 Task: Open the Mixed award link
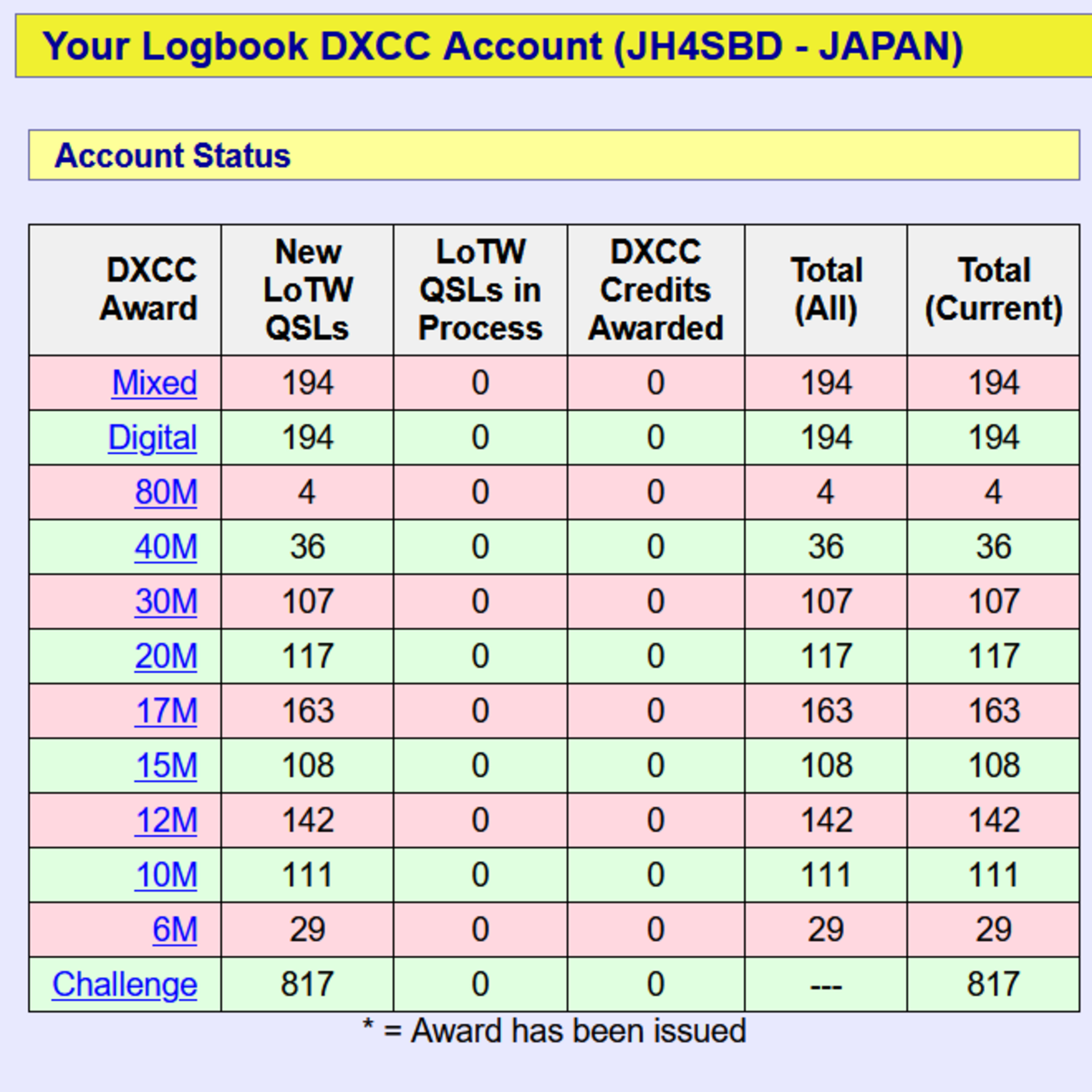click(x=154, y=383)
